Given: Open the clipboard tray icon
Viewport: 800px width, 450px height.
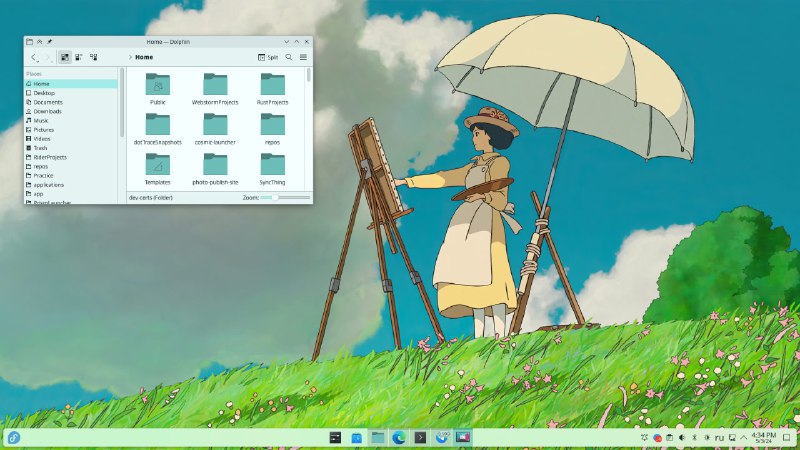Looking at the screenshot, I should [669, 438].
